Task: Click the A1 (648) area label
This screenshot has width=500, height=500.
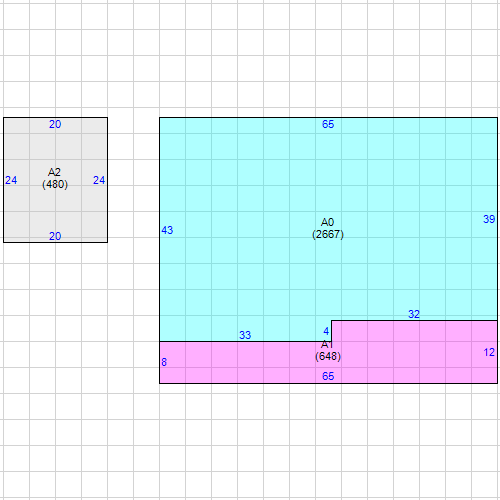Action: [328, 351]
